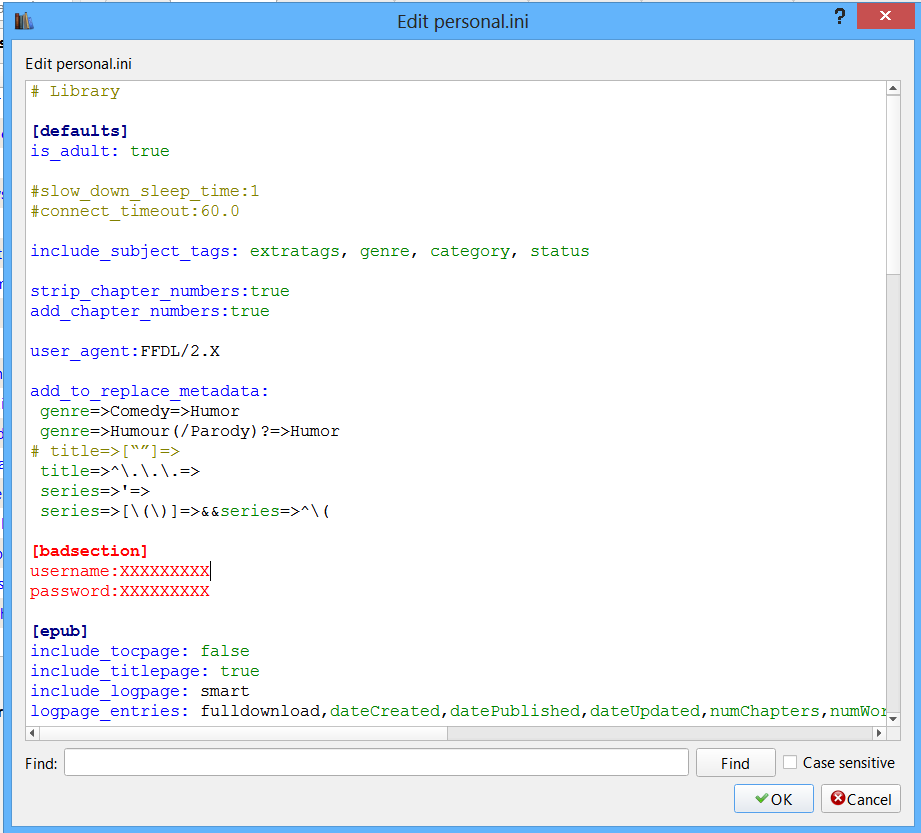Click the 'include_subject_tags' line
This screenshot has width=921, height=833.
tap(310, 251)
